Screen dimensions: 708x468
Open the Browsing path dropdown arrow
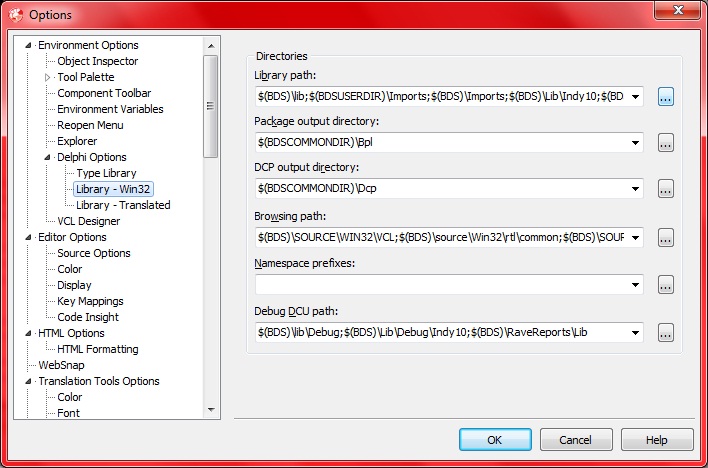635,238
